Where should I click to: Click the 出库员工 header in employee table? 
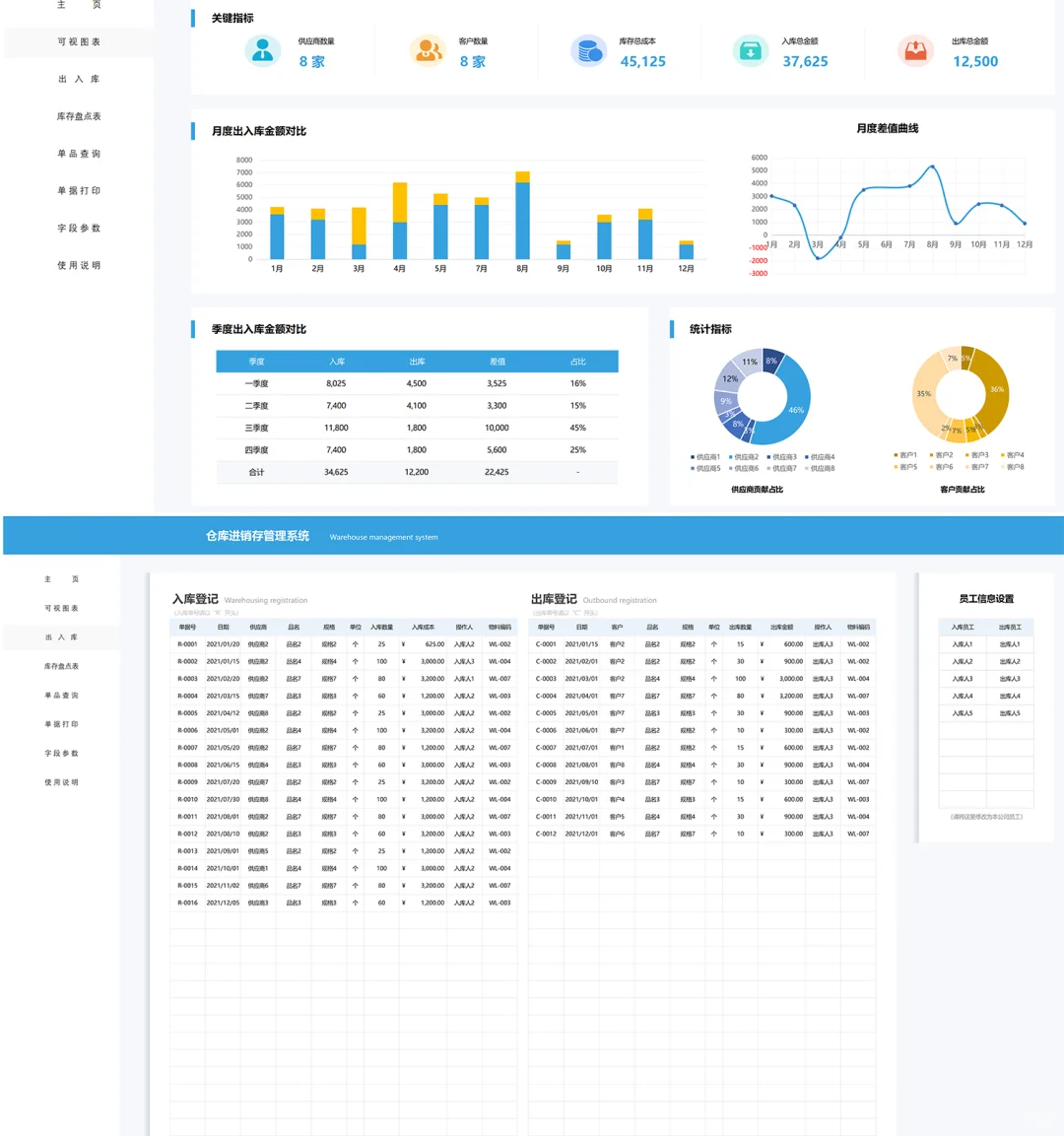pos(1010,628)
